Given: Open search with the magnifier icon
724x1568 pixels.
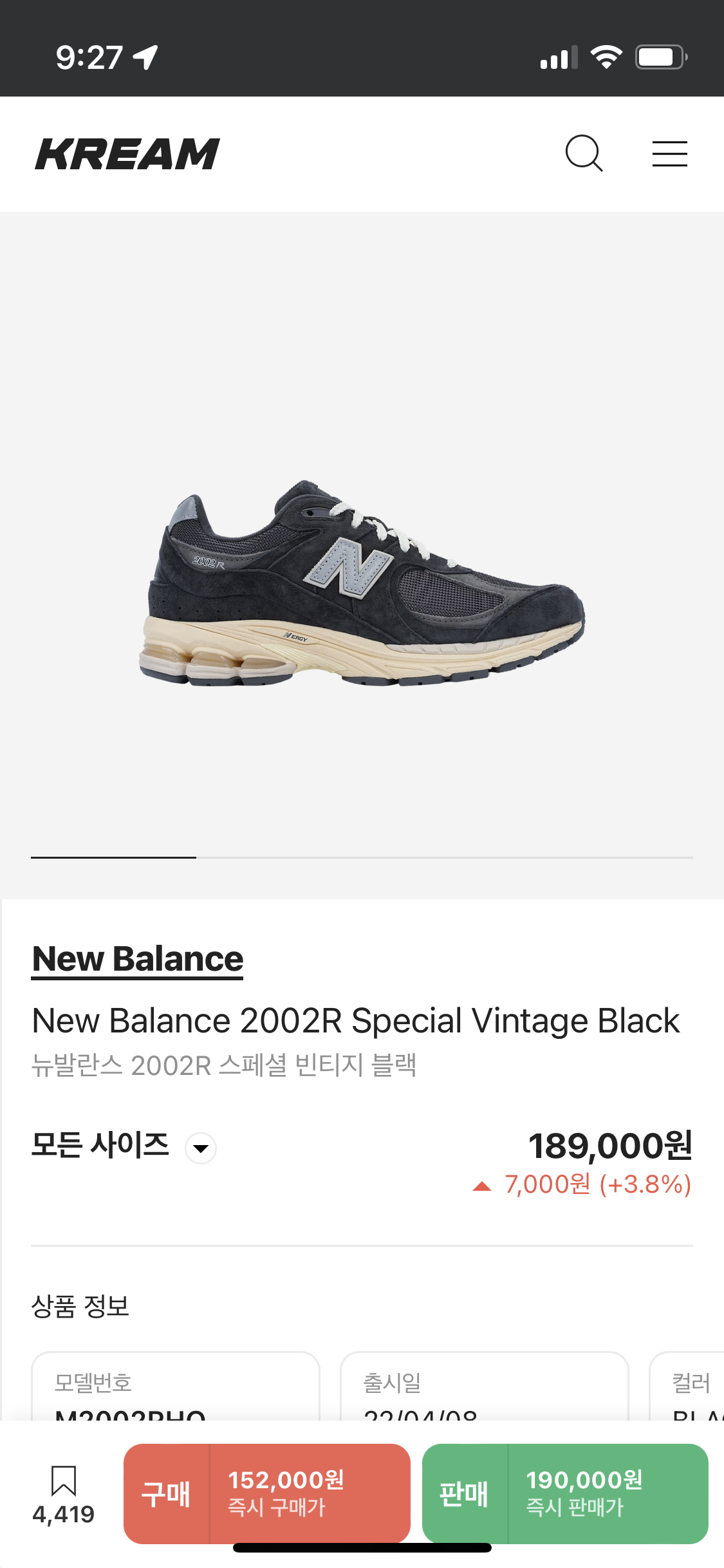Looking at the screenshot, I should 584,153.
